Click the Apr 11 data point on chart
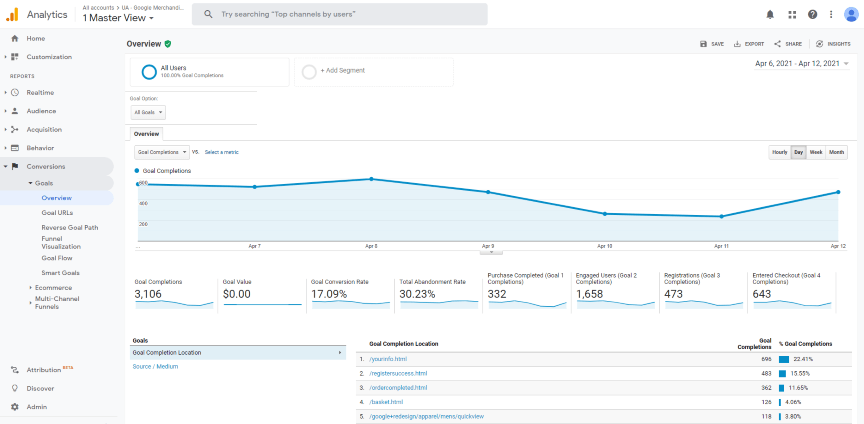 pyautogui.click(x=721, y=217)
